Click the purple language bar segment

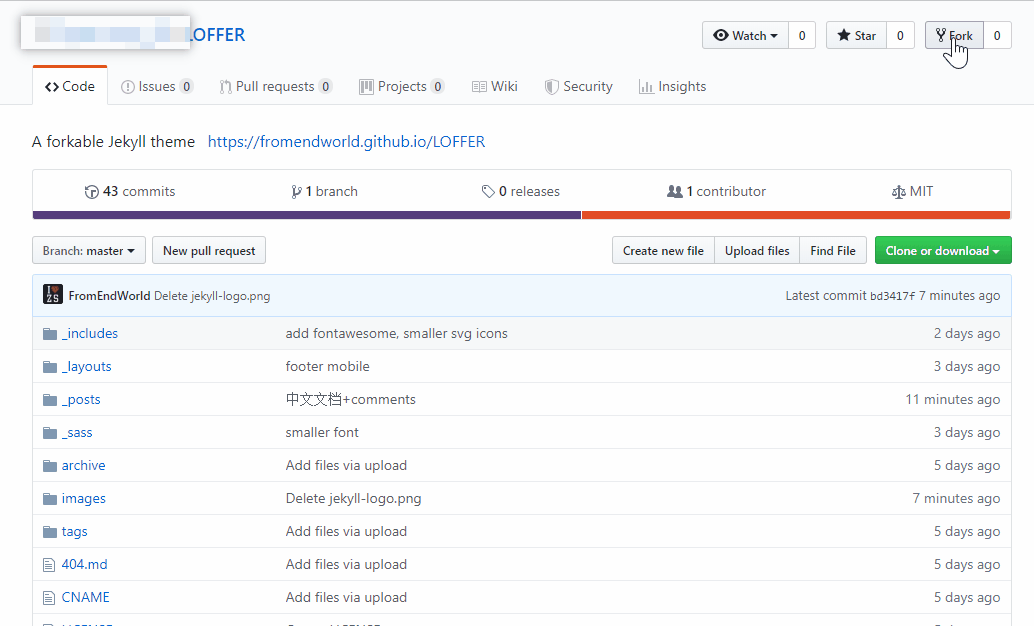click(x=307, y=215)
